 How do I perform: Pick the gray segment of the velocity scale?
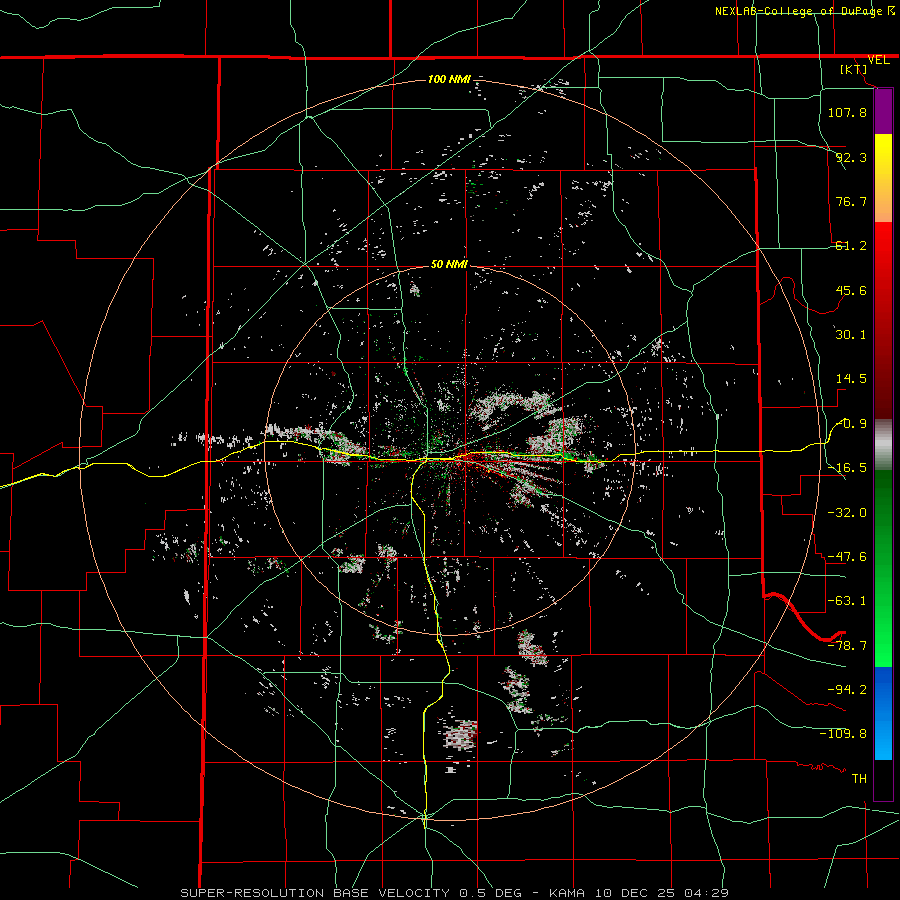[x=883, y=445]
